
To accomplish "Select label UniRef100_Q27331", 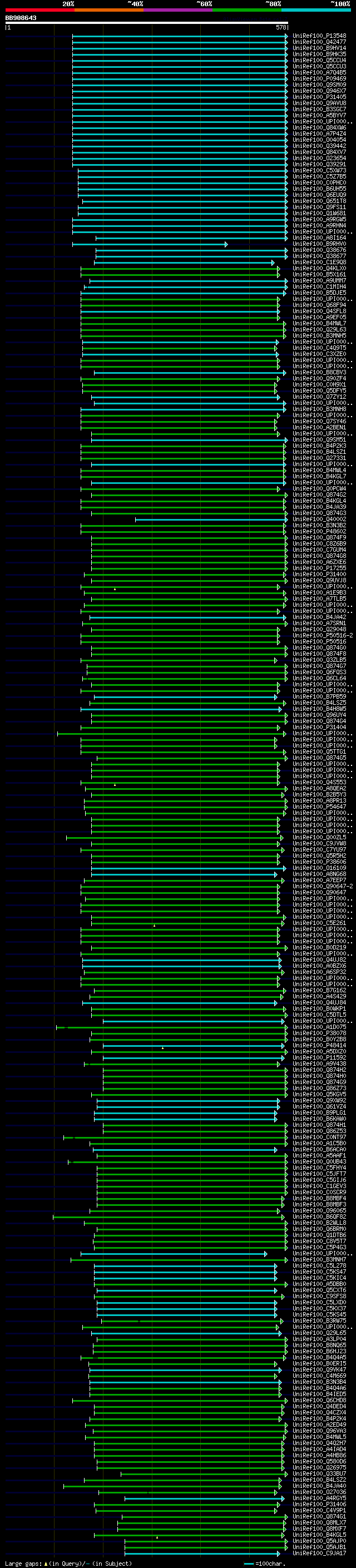I will coord(319,458).
